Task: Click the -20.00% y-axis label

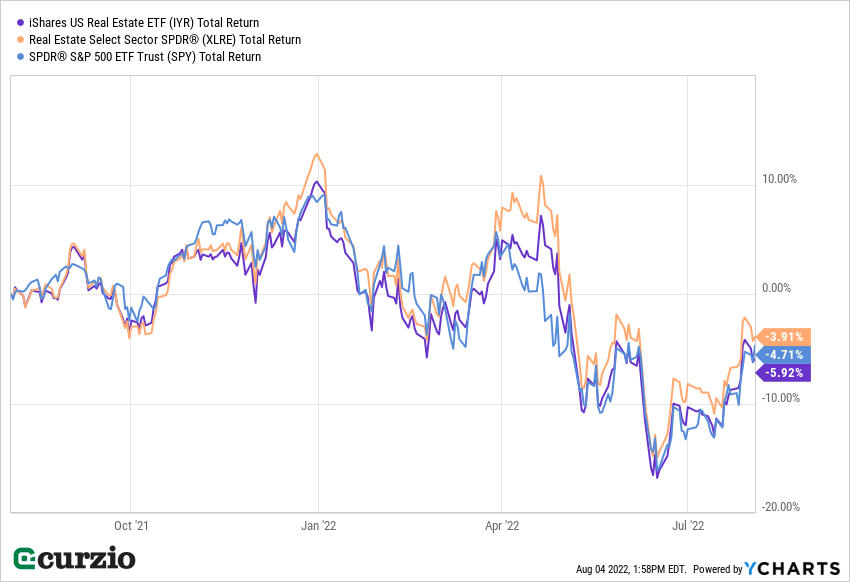Action: pos(779,507)
